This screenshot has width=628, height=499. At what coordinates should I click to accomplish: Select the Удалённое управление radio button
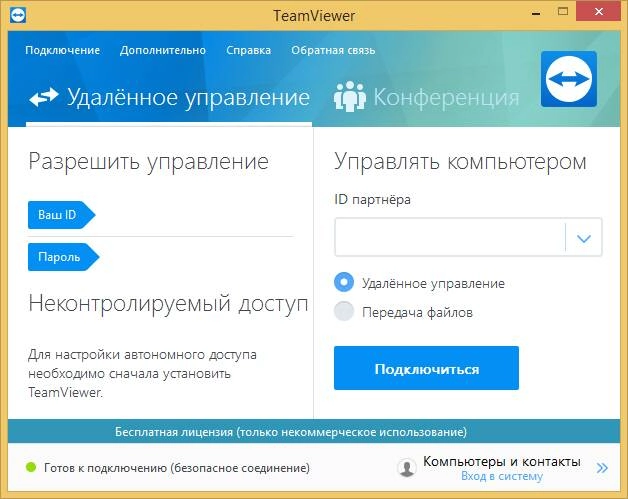[x=344, y=282]
